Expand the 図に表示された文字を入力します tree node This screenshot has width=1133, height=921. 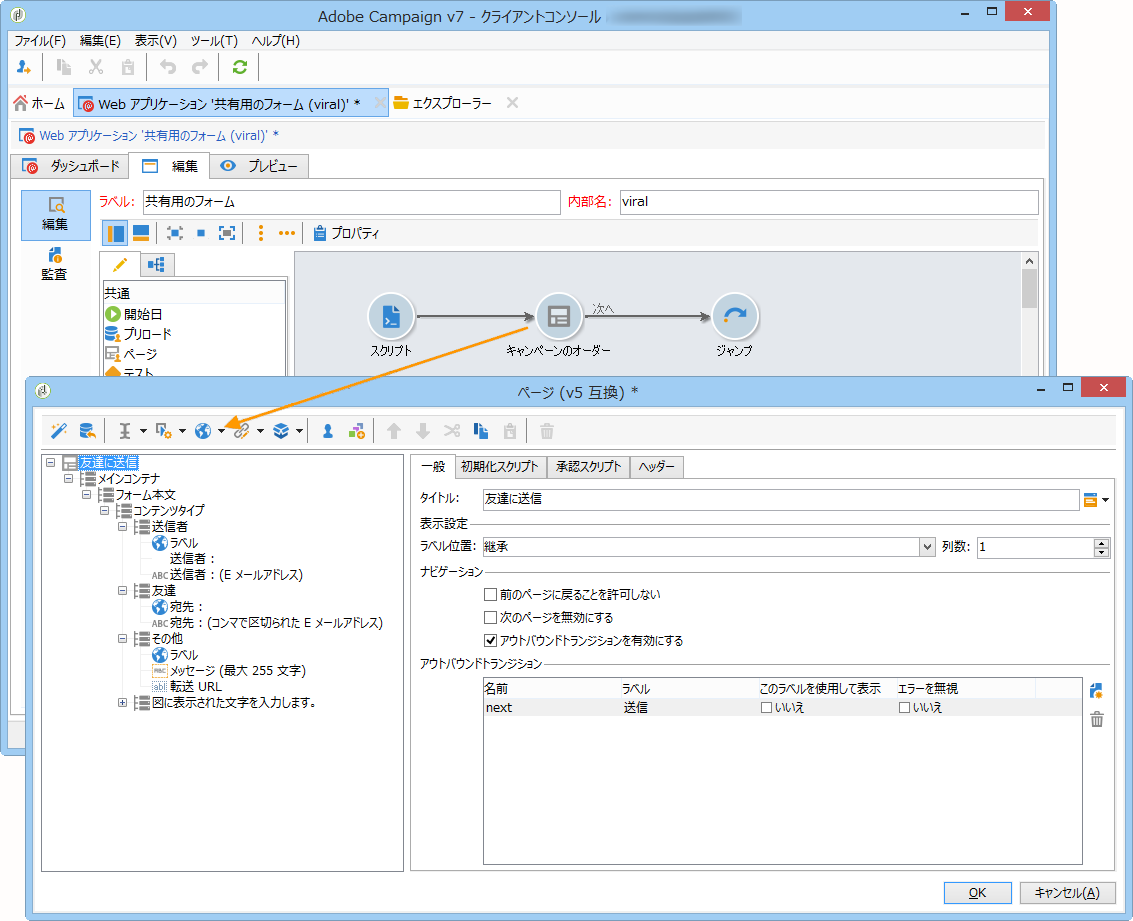[x=123, y=702]
